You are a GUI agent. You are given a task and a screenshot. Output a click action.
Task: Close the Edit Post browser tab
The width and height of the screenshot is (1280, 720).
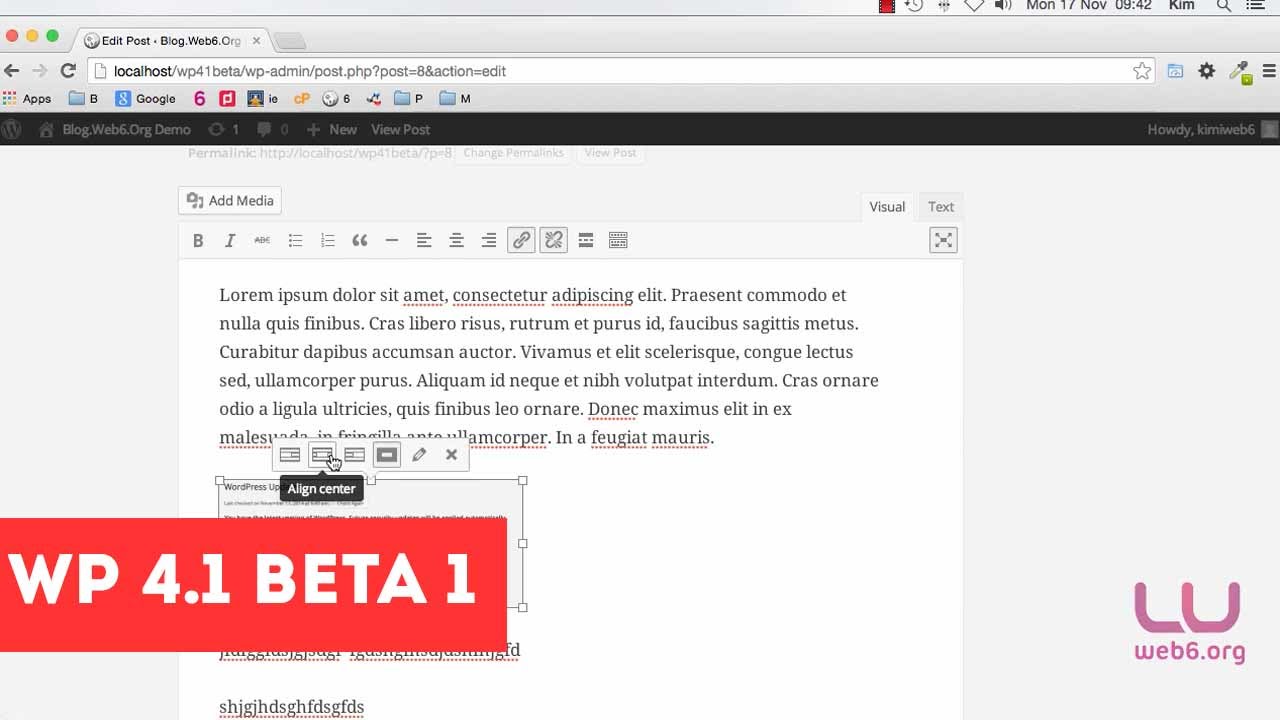(x=257, y=41)
